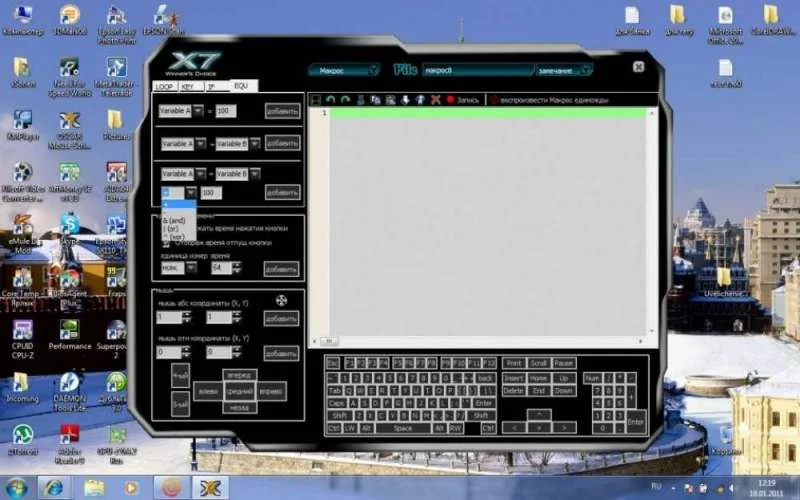
Task: Click the red X delete icon
Action: (435, 100)
